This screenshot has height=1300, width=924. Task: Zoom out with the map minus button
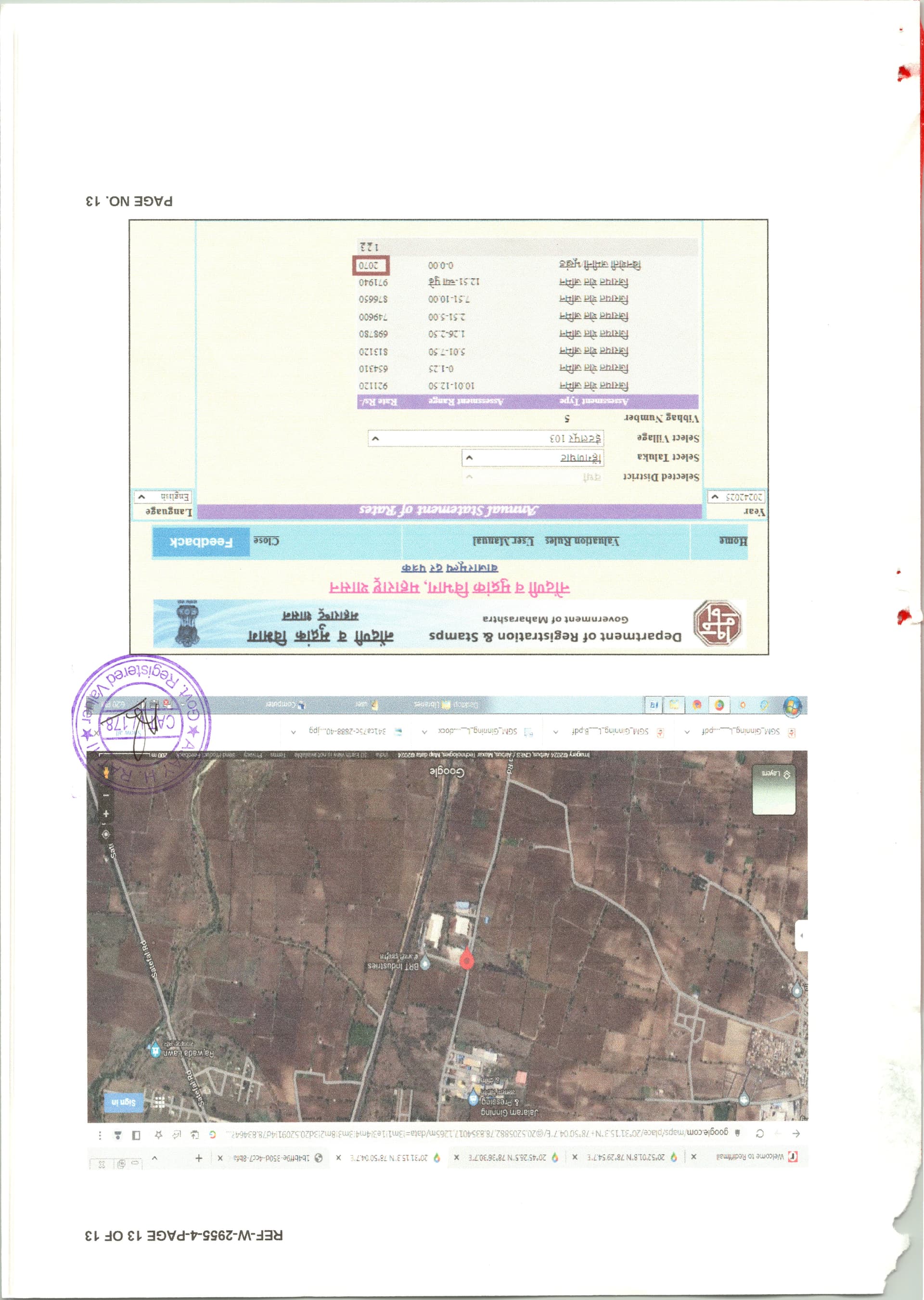pos(106,795)
